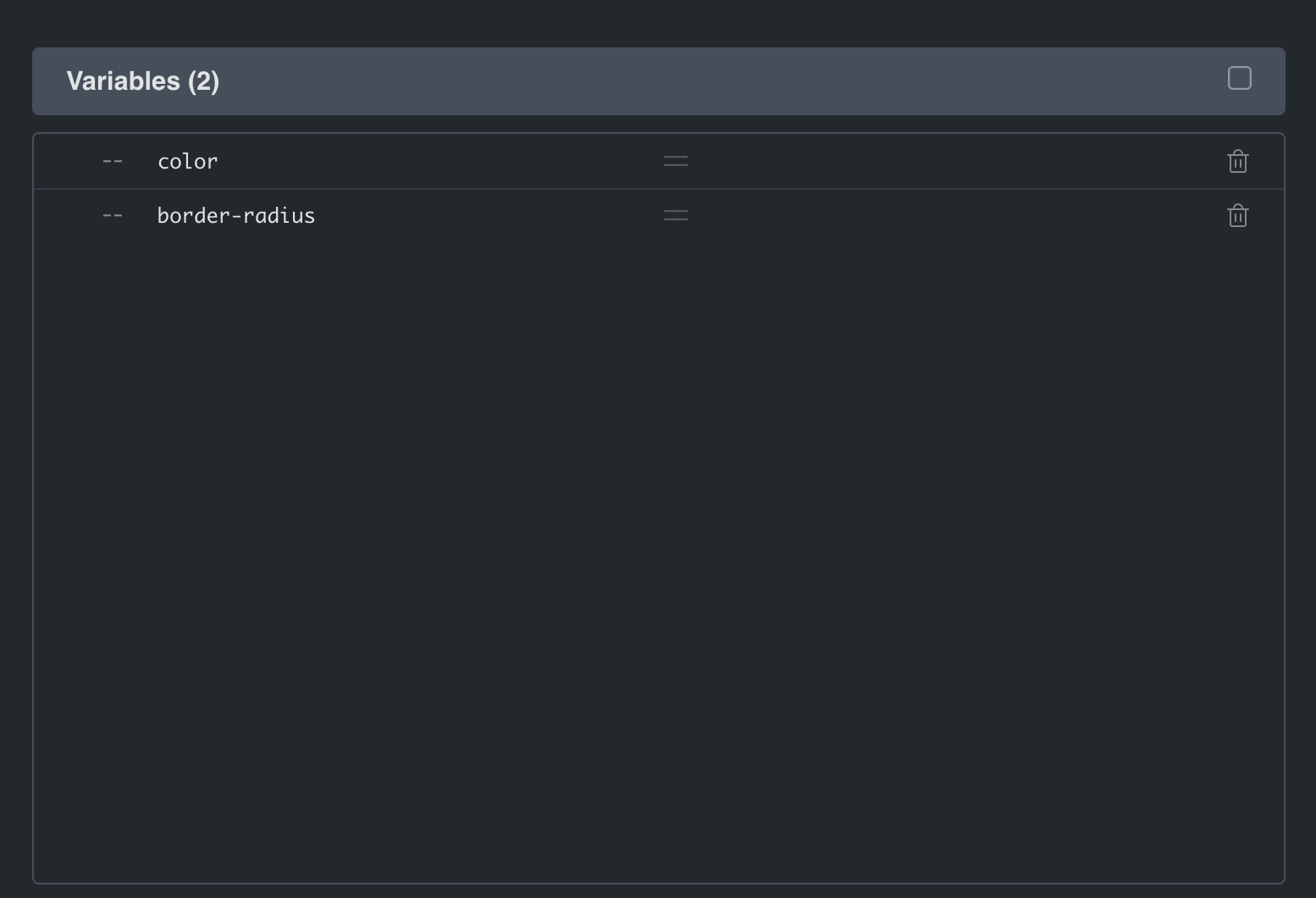The image size is (1316, 898).
Task: Click the Variables (2) header title
Action: tap(143, 81)
